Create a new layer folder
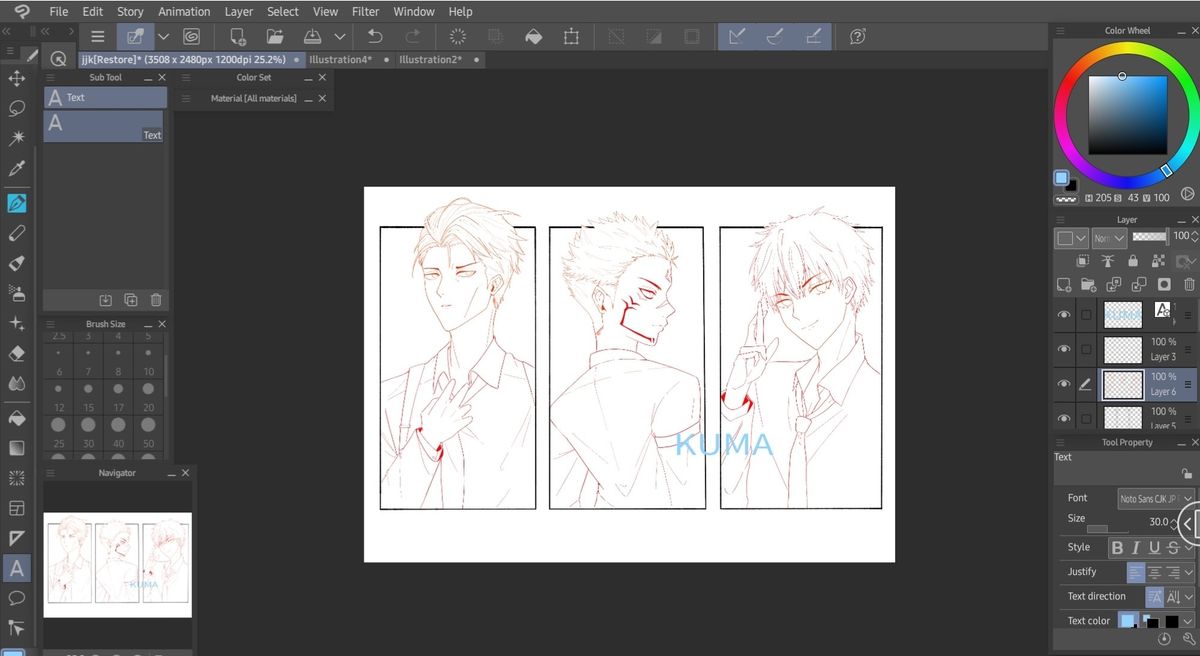The height and width of the screenshot is (656, 1200). pyautogui.click(x=1088, y=285)
